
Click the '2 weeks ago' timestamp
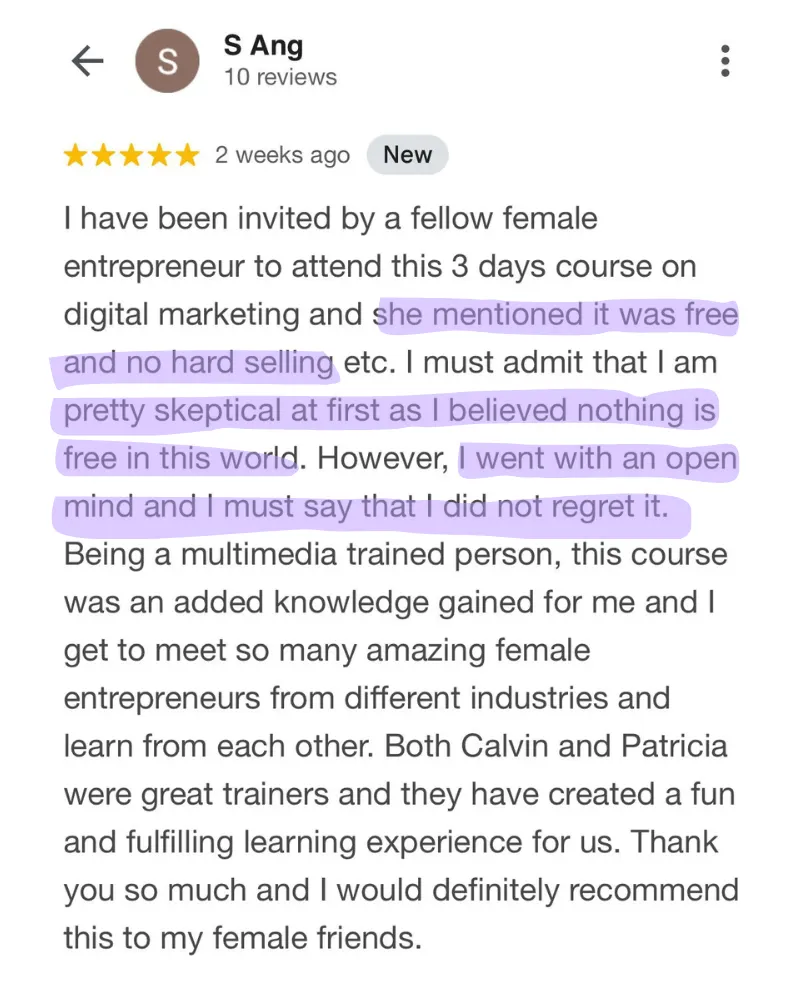point(283,155)
